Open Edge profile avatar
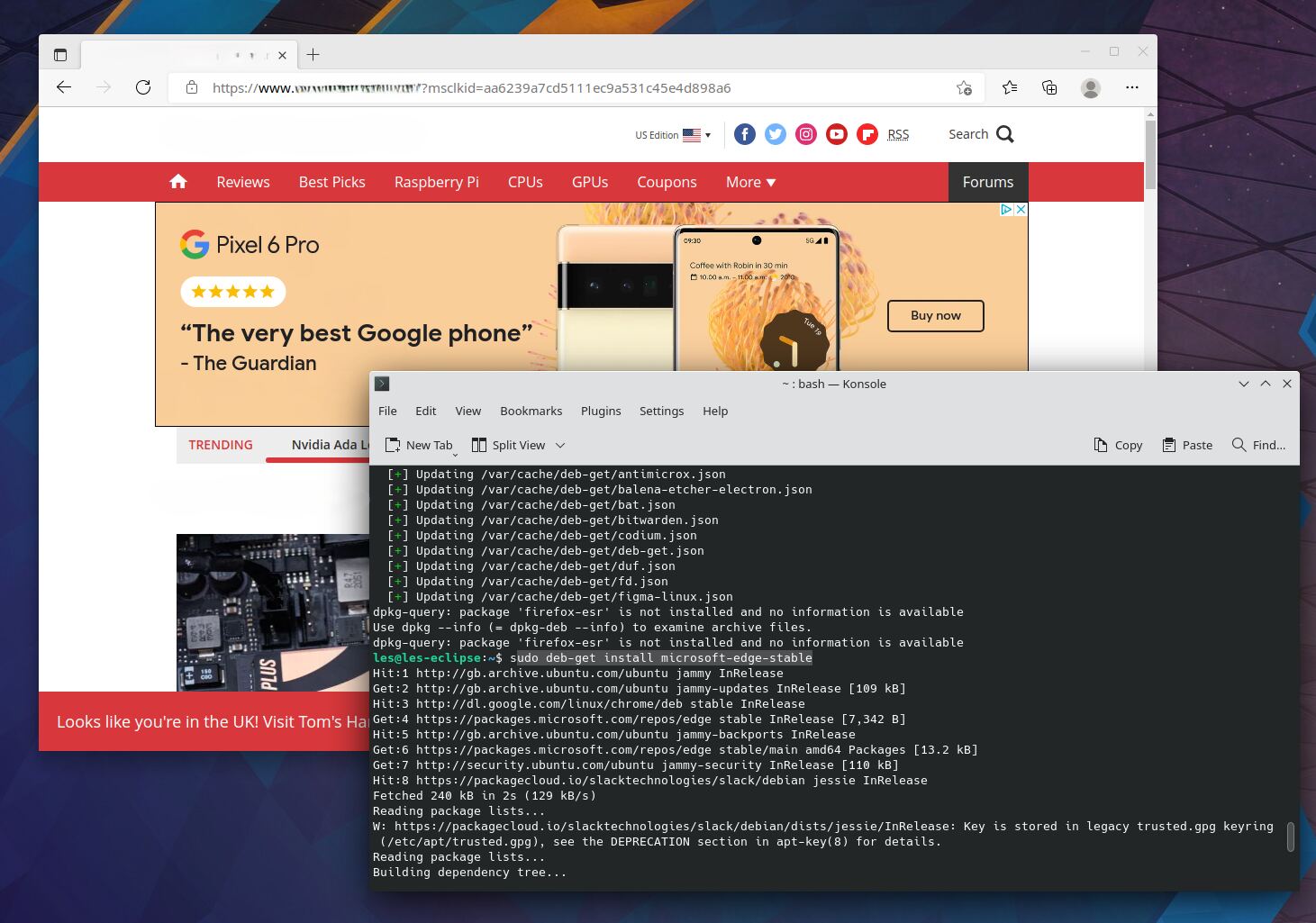 1091,87
